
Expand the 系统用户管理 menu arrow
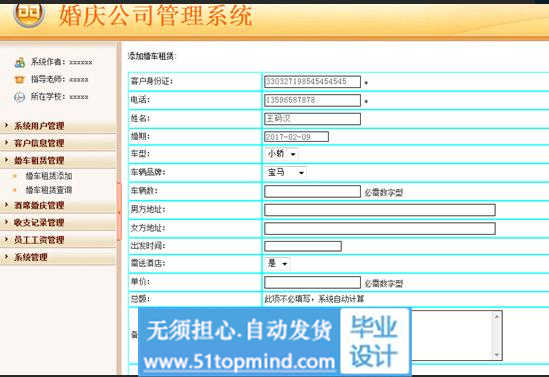click(6, 125)
